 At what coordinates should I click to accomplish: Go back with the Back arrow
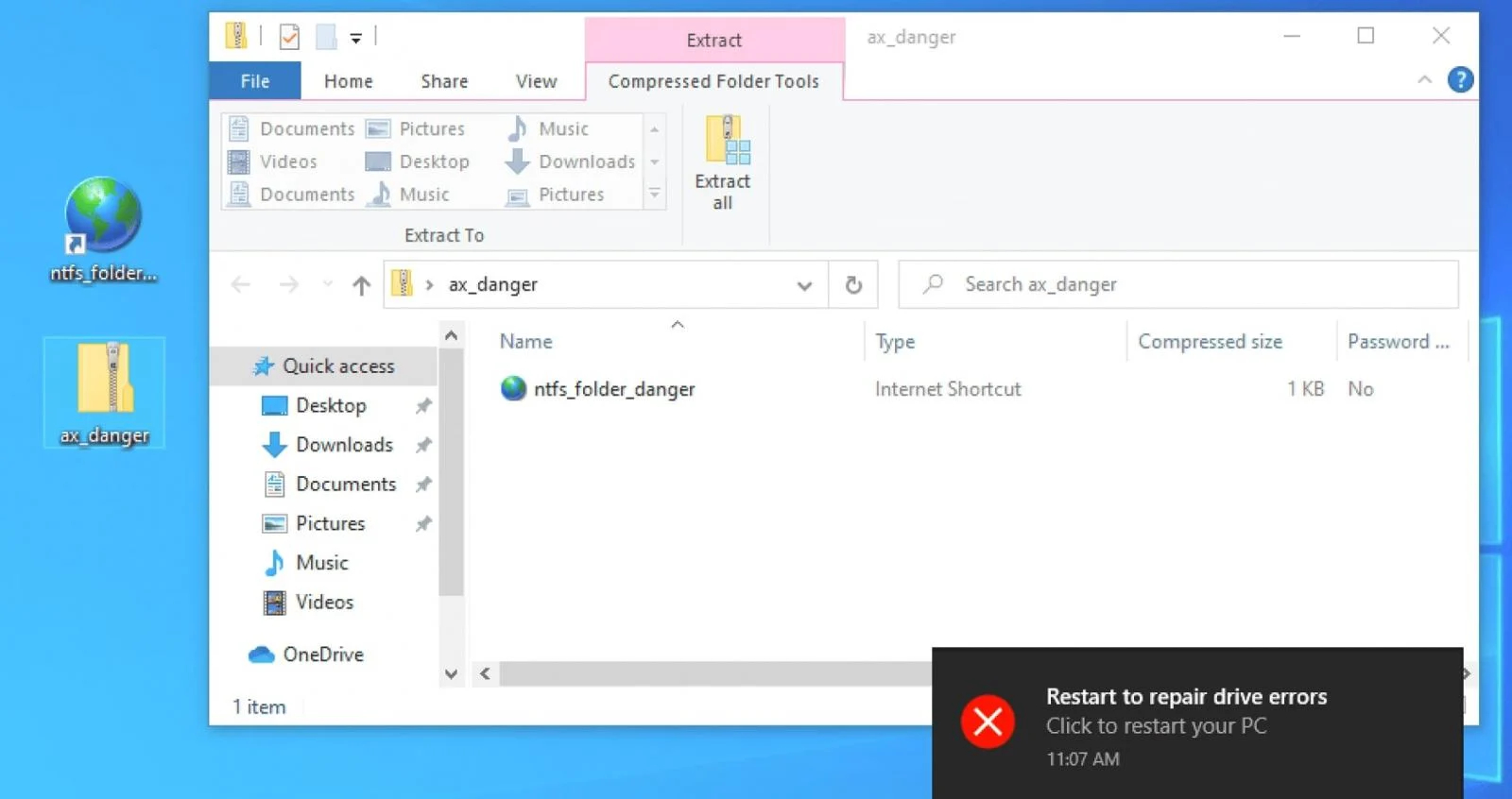click(x=241, y=284)
